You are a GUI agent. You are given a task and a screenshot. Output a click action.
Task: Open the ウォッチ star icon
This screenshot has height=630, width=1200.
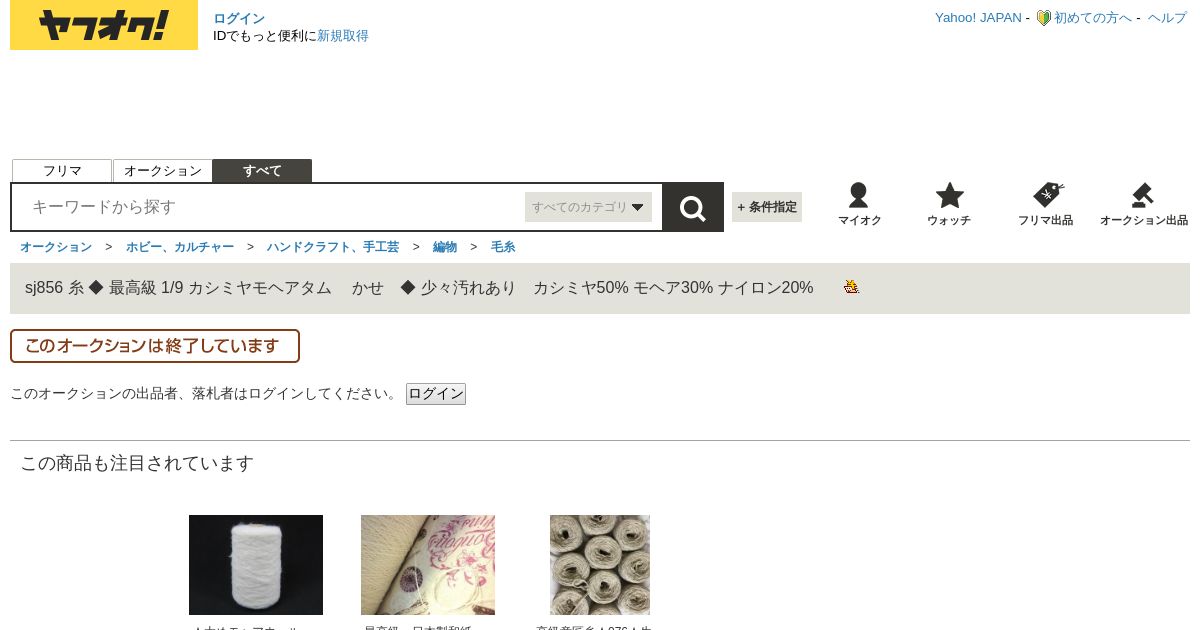pyautogui.click(x=949, y=195)
